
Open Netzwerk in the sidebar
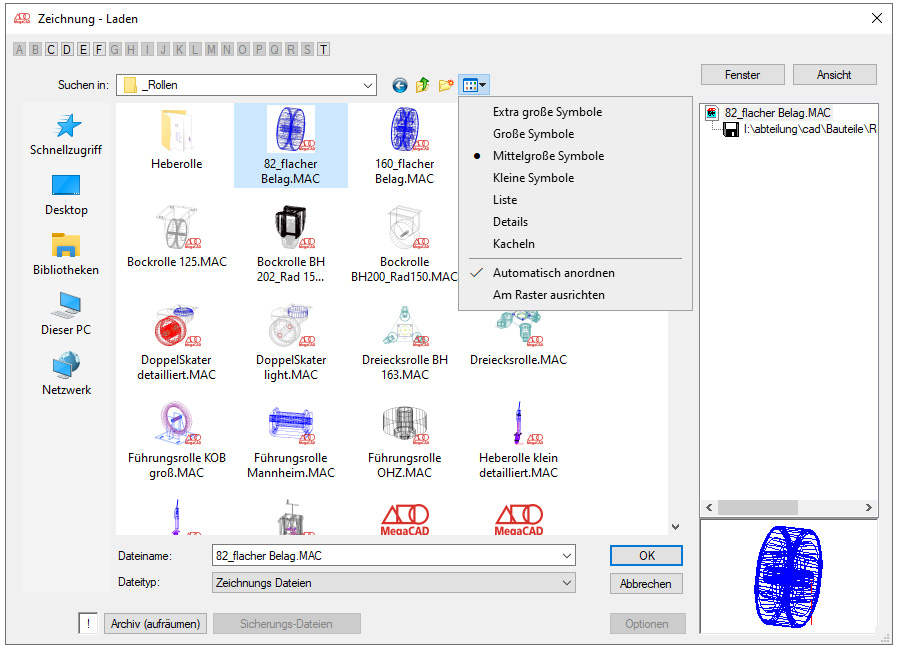66,375
